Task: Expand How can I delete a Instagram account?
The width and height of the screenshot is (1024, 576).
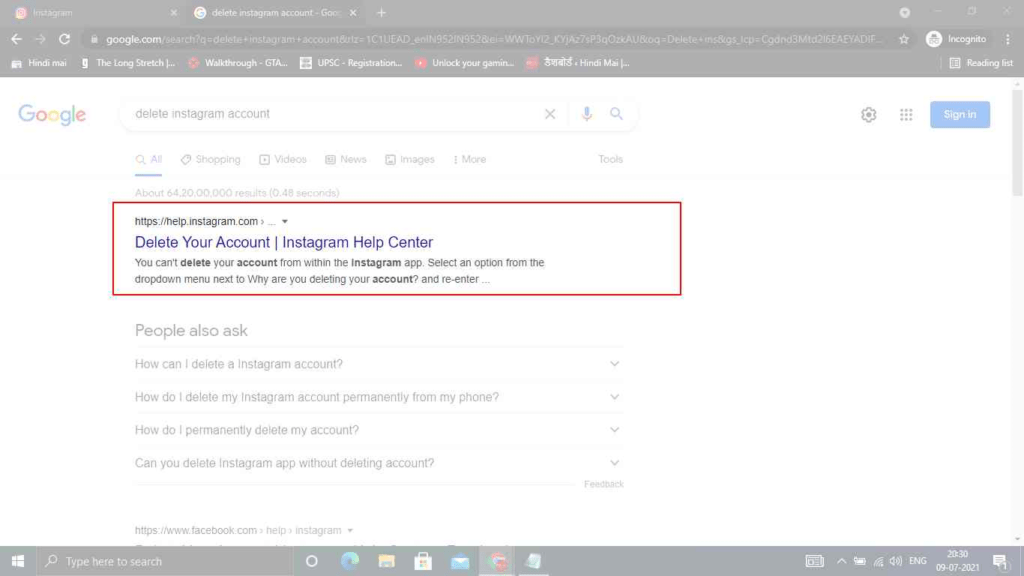Action: click(379, 364)
